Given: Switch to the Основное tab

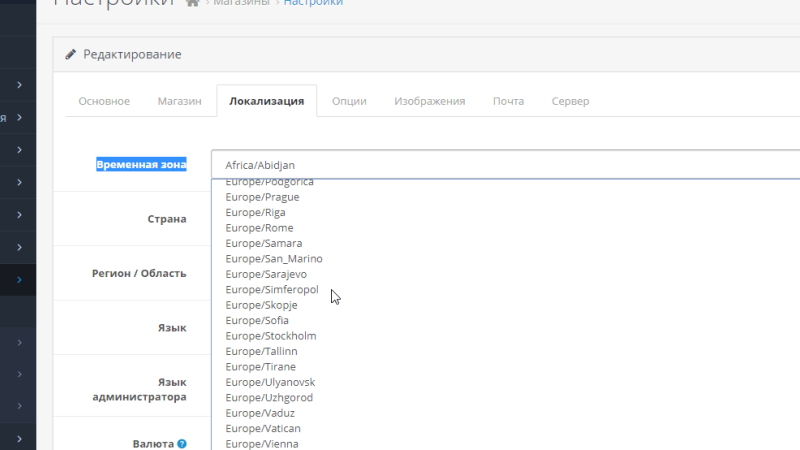Looking at the screenshot, I should click(x=104, y=101).
